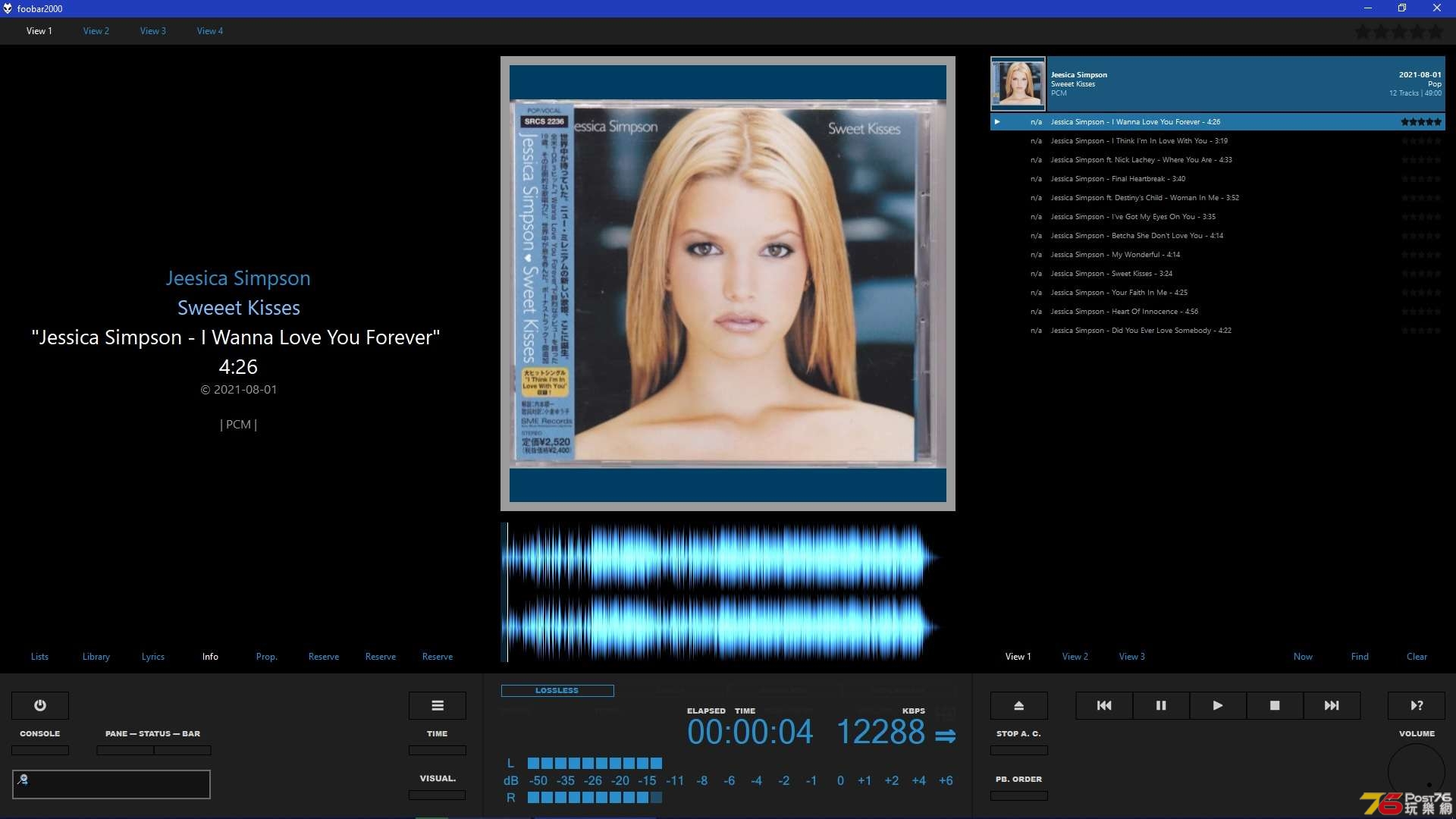Skip to the previous track
Screen dimensions: 1456x819
coord(1104,705)
